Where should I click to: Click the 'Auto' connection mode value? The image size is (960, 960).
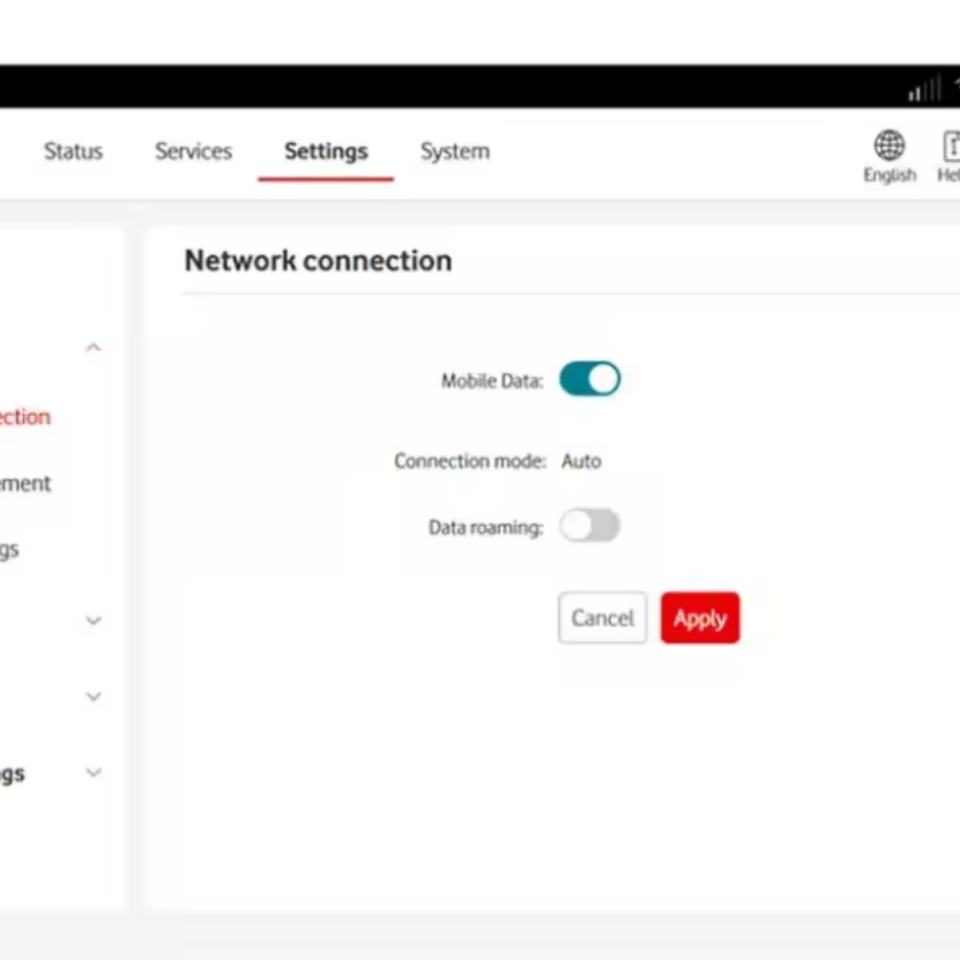[x=581, y=461]
